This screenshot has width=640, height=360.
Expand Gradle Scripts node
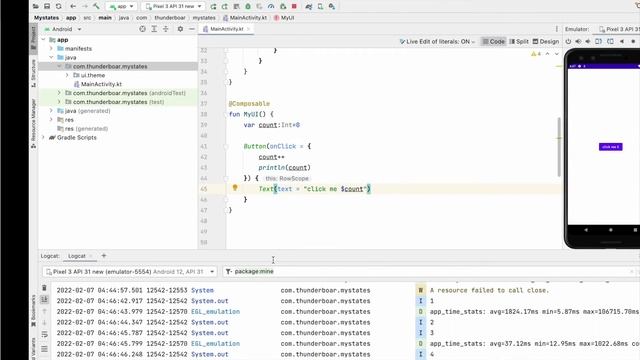coord(43,138)
